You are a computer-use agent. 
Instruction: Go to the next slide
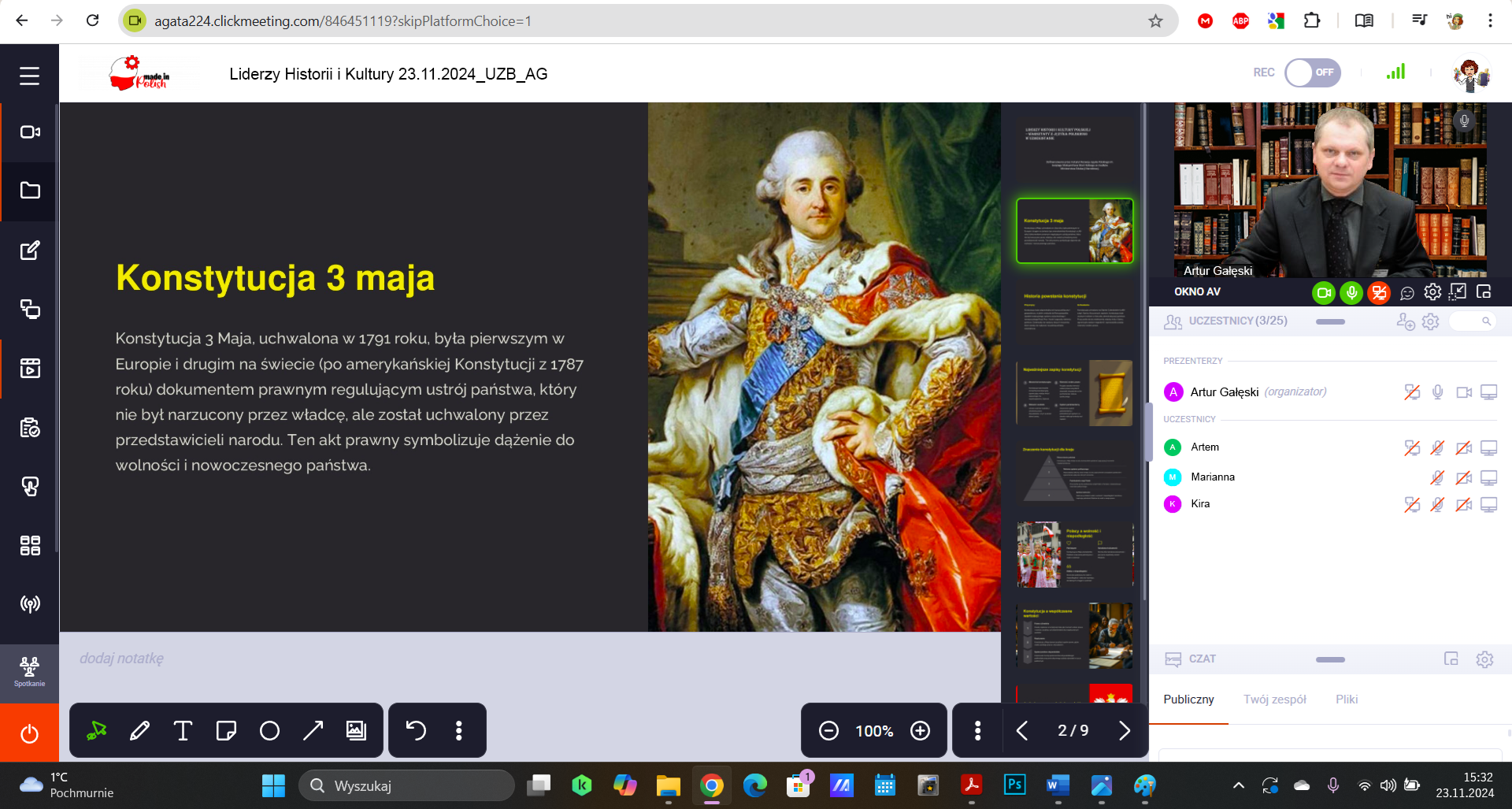coord(1124,730)
